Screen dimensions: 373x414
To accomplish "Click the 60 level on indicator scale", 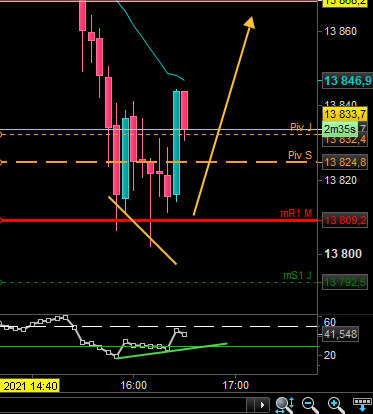I will (x=329, y=322).
